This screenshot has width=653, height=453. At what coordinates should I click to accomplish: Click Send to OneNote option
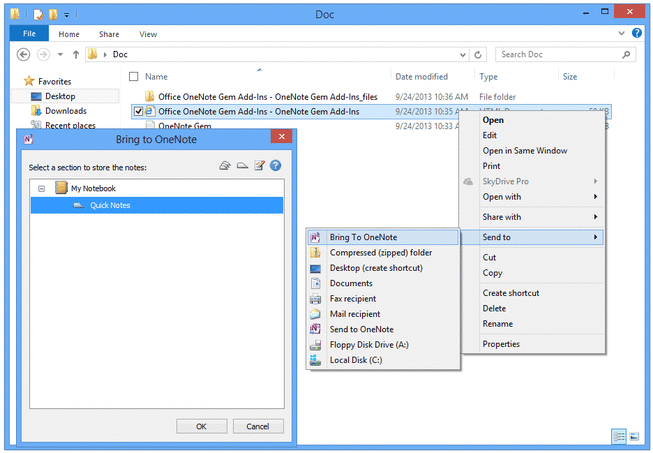tap(383, 329)
